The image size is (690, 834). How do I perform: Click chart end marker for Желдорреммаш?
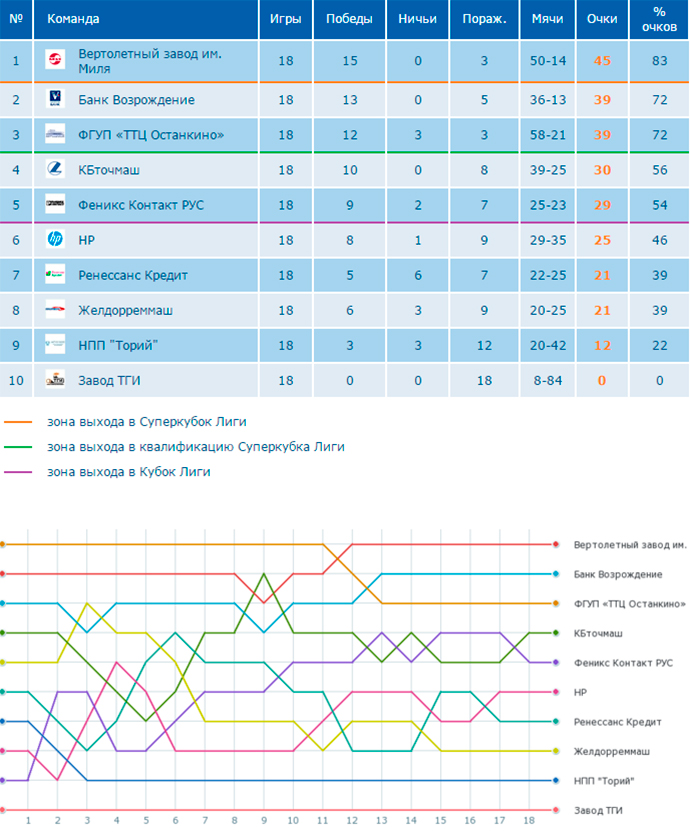click(556, 751)
